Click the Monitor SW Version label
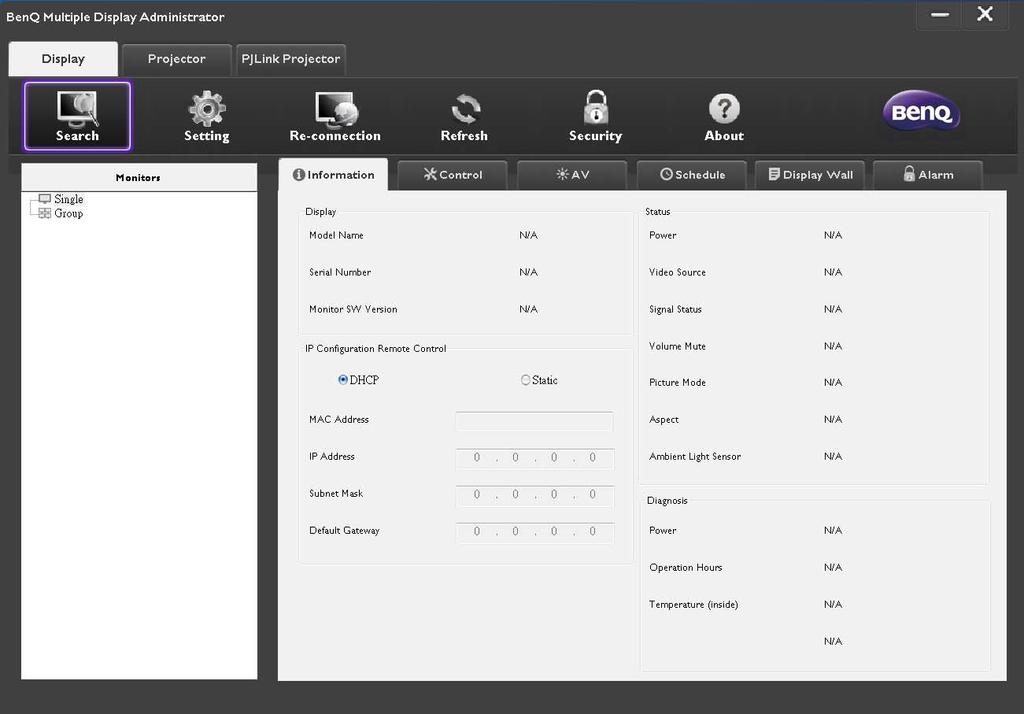Screen dimensions: 1024x714 click(x=353, y=309)
